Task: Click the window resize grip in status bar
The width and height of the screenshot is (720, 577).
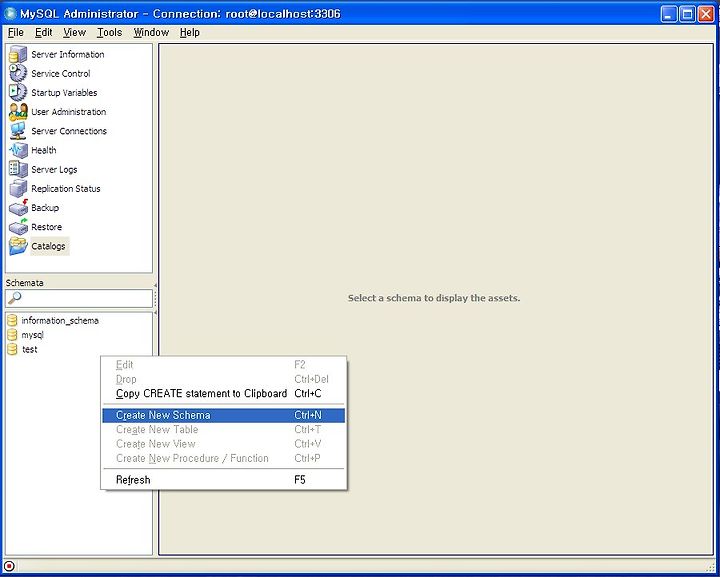Action: [x=710, y=566]
